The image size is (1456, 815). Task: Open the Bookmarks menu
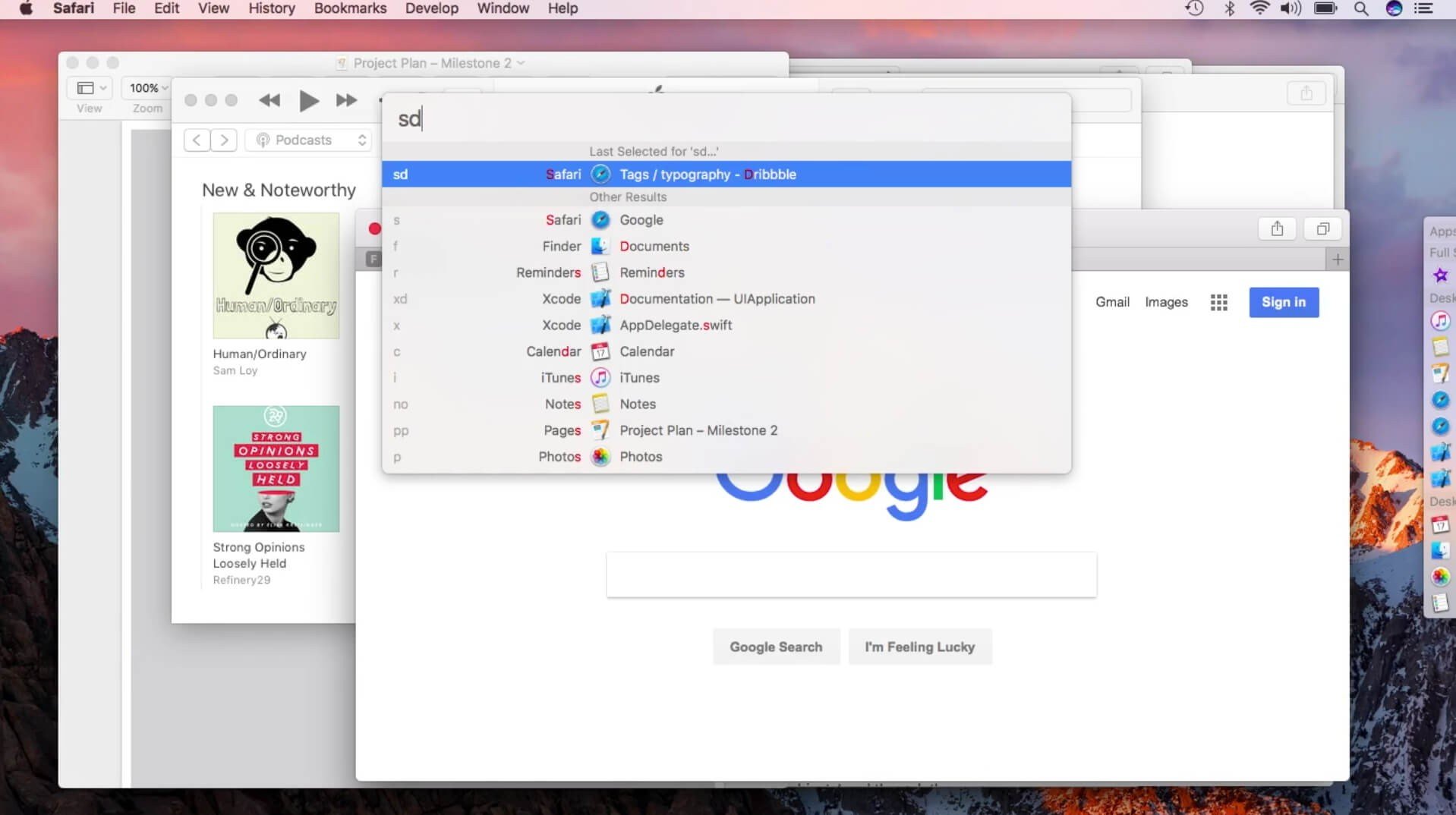(x=350, y=9)
